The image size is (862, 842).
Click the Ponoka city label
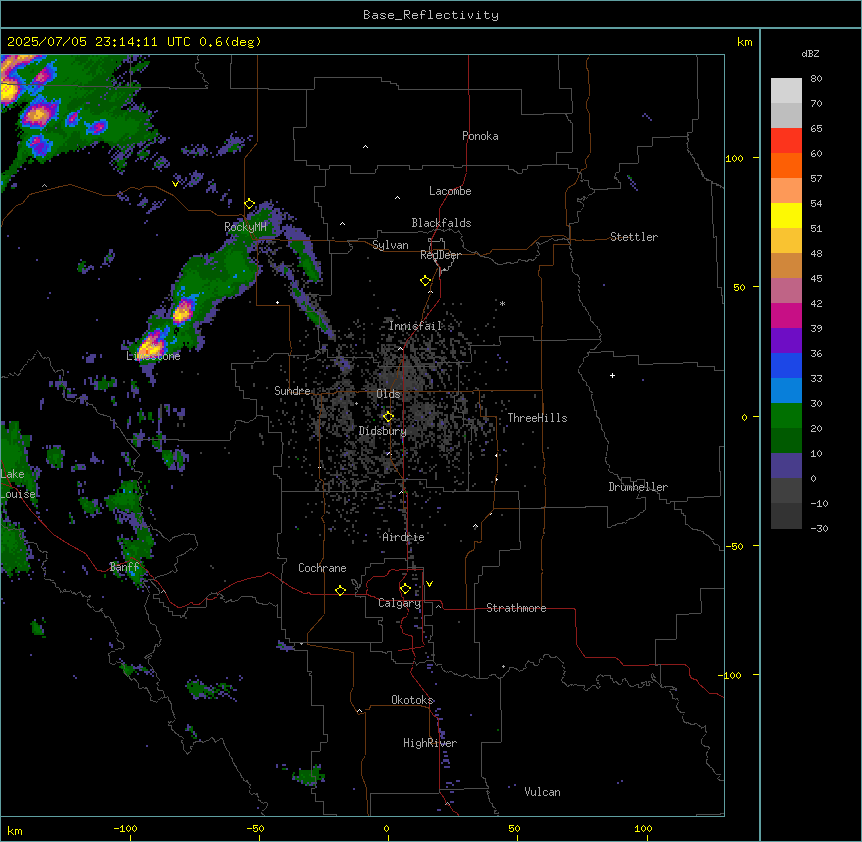480,136
